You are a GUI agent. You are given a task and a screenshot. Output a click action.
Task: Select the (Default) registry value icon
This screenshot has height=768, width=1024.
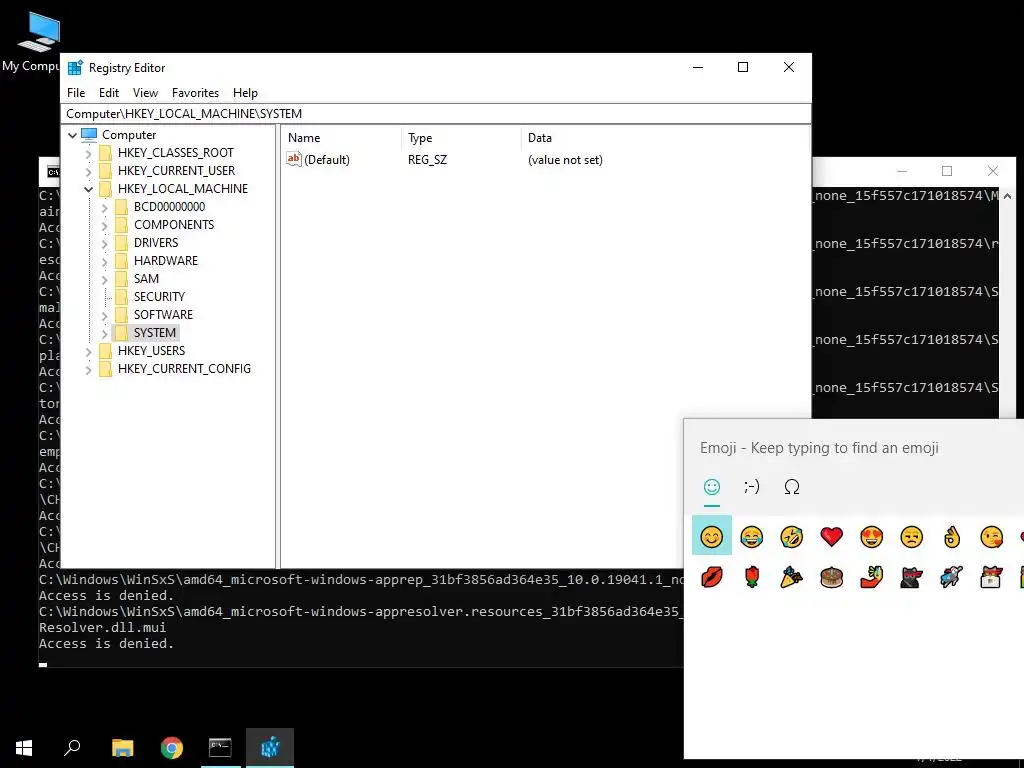(294, 159)
